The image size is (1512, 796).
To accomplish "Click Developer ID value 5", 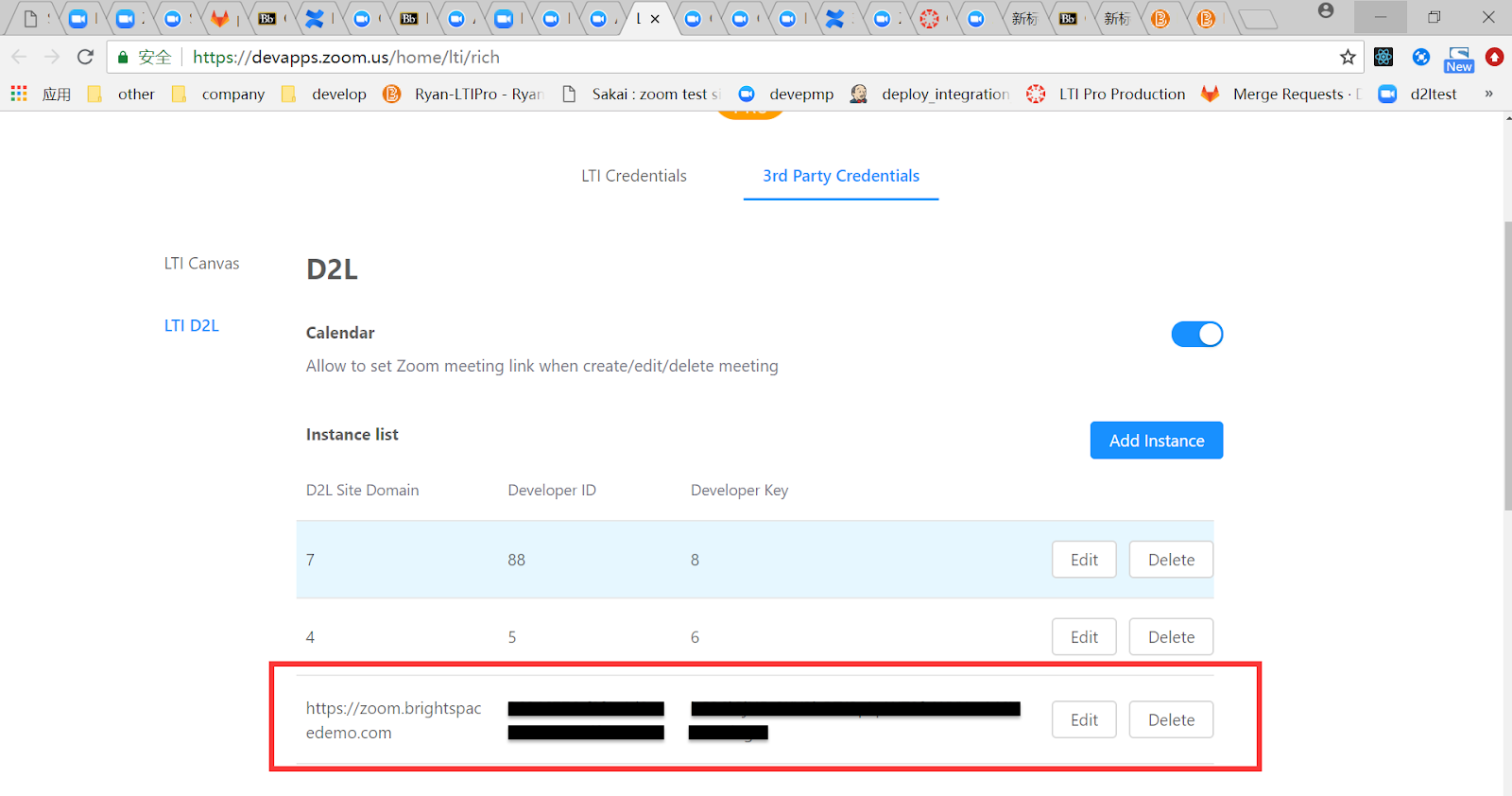I will [512, 637].
